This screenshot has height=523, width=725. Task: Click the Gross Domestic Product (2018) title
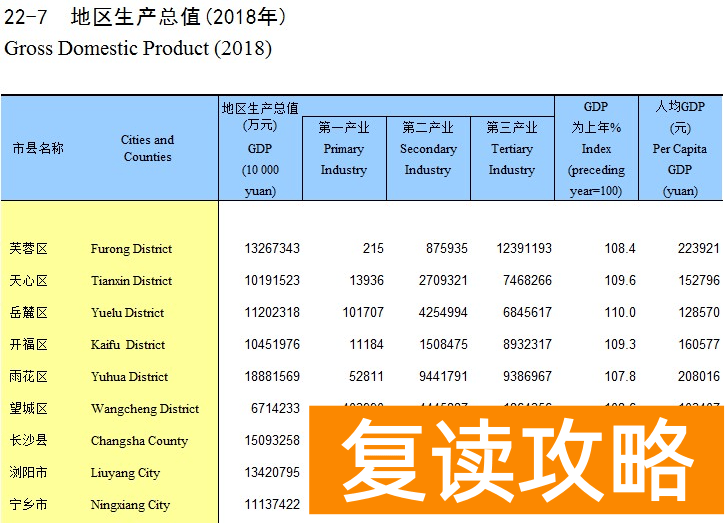(138, 48)
